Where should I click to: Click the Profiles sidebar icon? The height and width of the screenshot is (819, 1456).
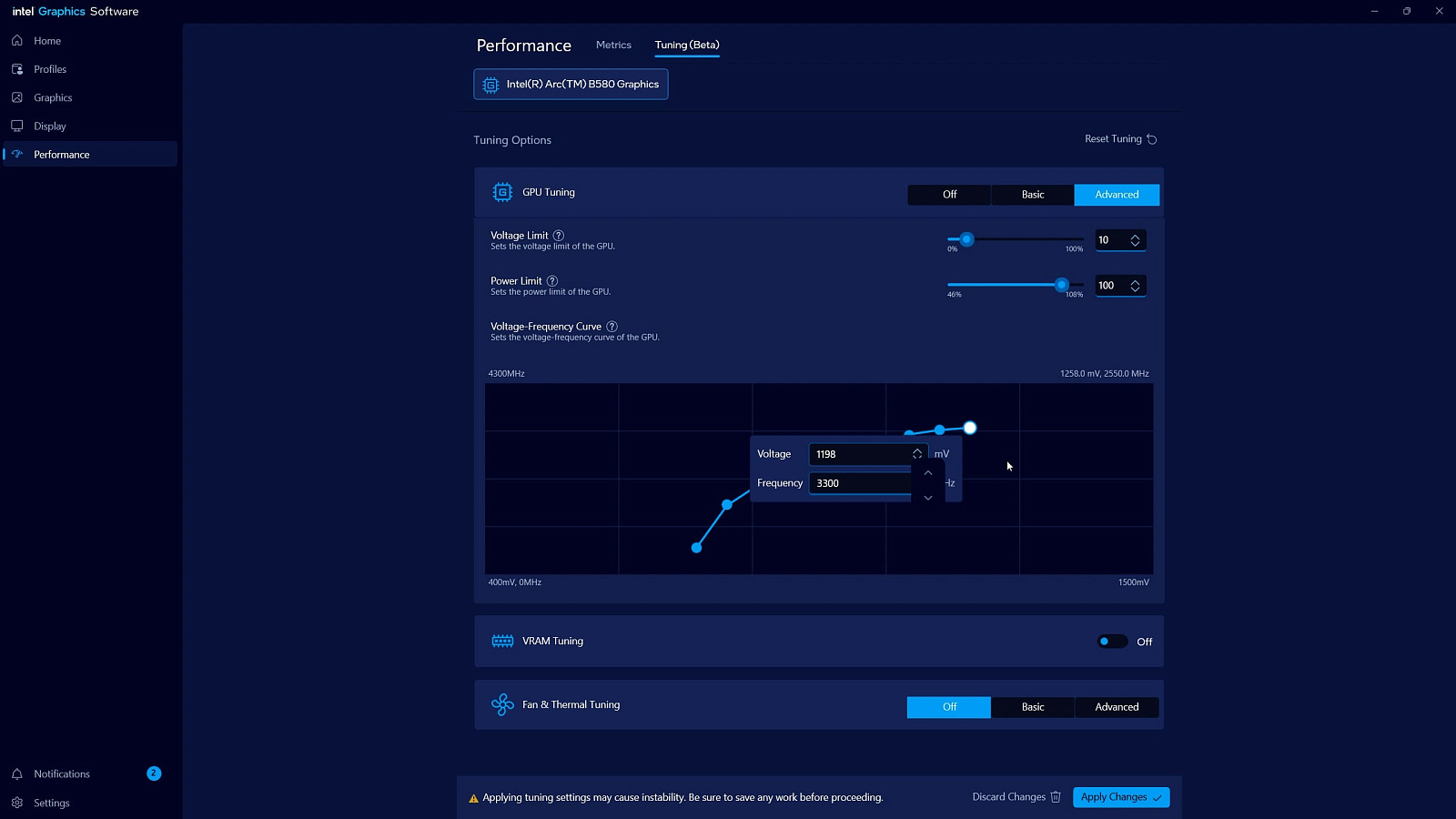tap(17, 69)
